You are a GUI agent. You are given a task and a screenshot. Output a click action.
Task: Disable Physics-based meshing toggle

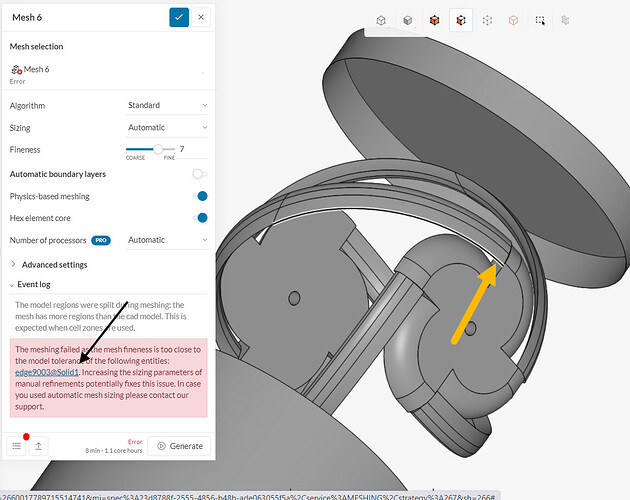click(200, 196)
